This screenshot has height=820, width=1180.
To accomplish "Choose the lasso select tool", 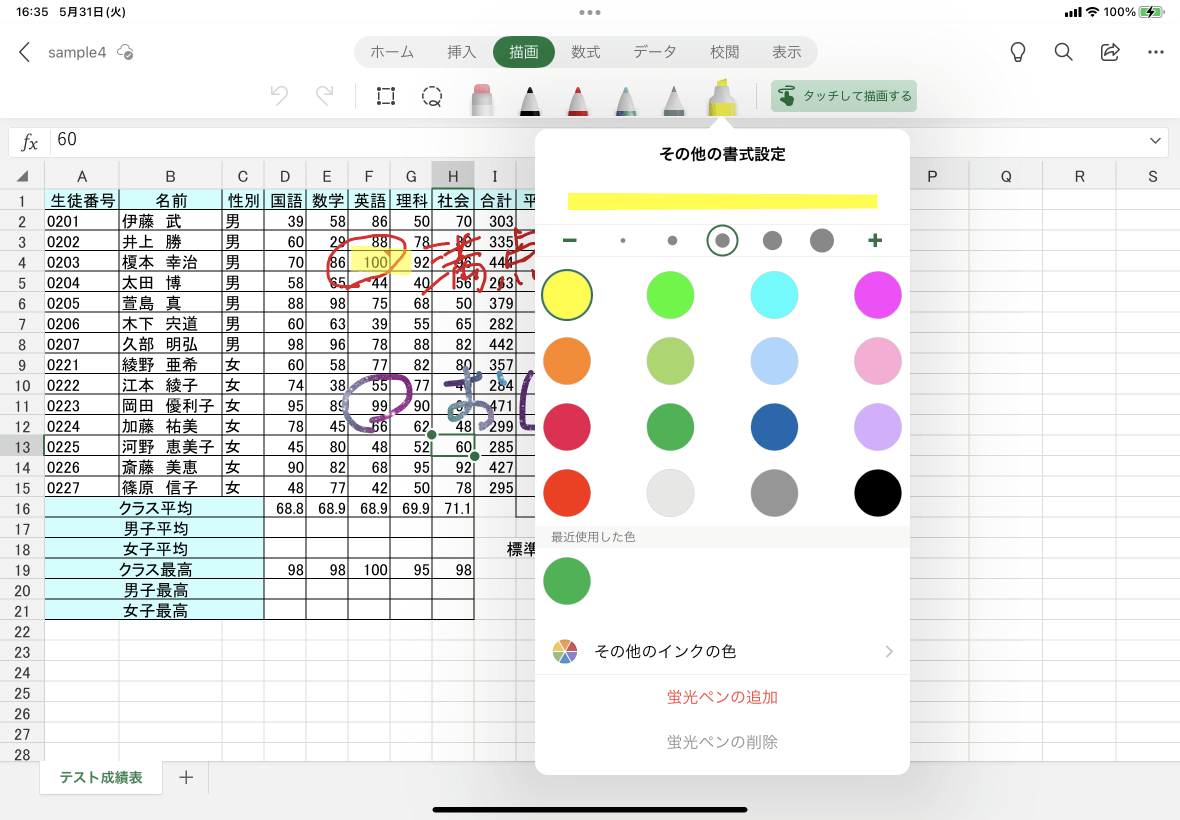I will coord(432,96).
